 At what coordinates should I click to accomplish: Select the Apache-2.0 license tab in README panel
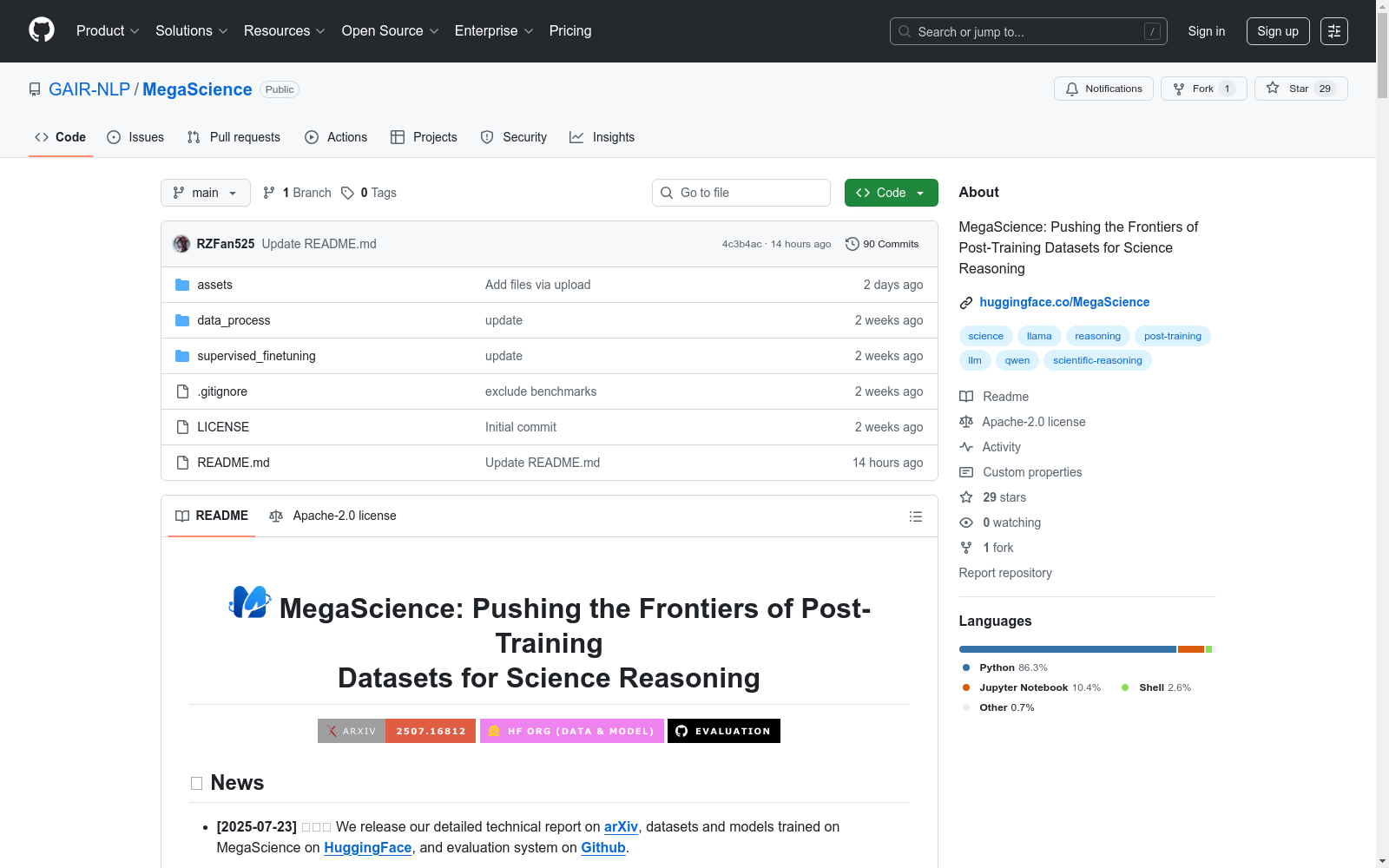[333, 516]
